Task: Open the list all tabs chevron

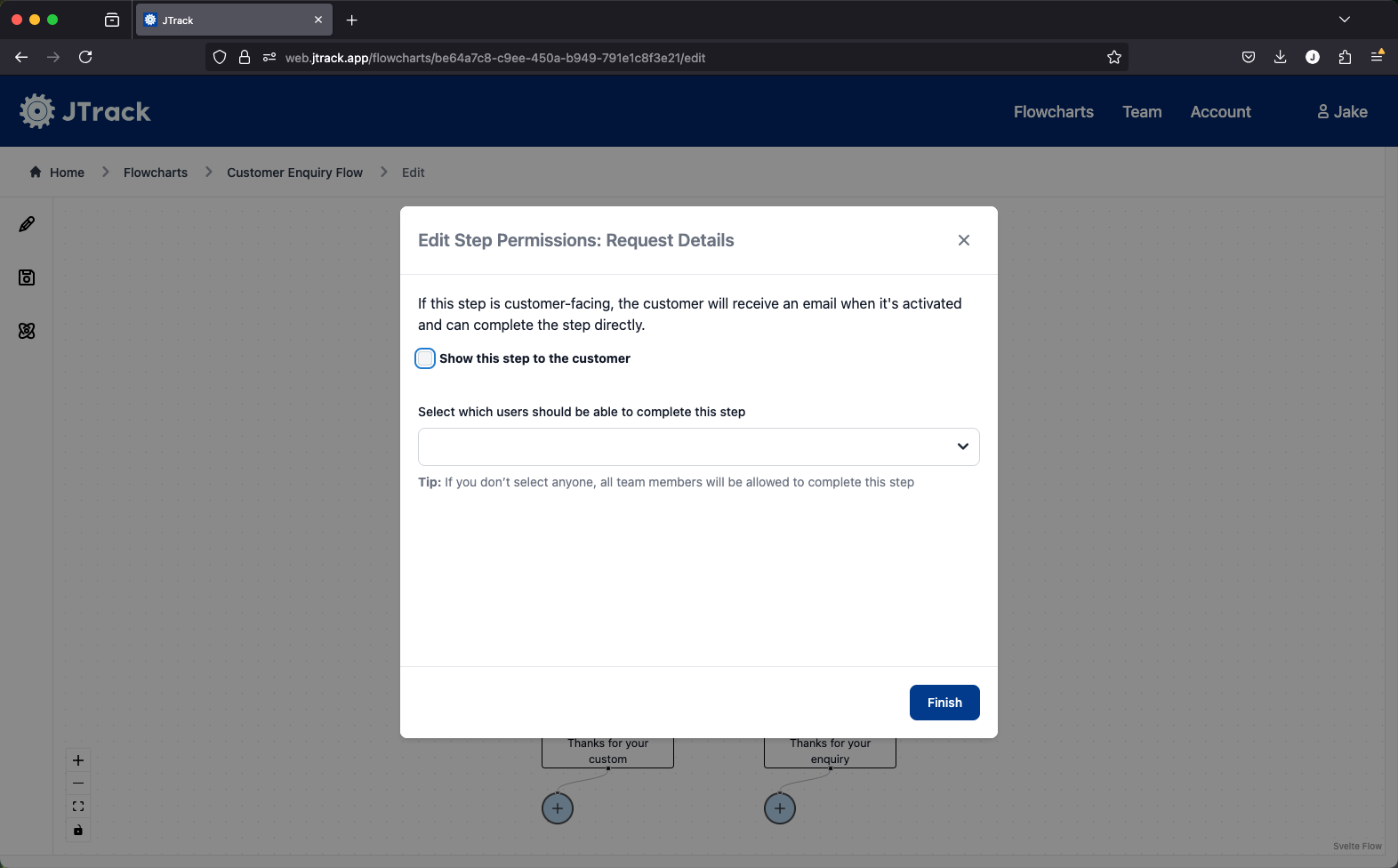Action: coord(1345,20)
